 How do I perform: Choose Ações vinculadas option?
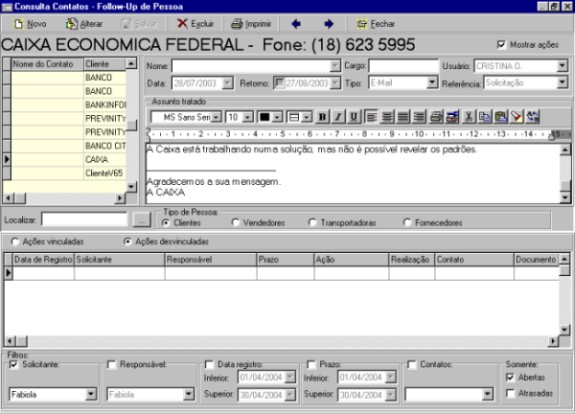click(x=15, y=242)
